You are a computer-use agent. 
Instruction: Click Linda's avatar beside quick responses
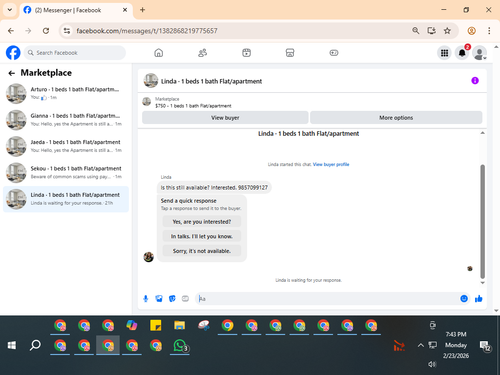click(x=149, y=257)
